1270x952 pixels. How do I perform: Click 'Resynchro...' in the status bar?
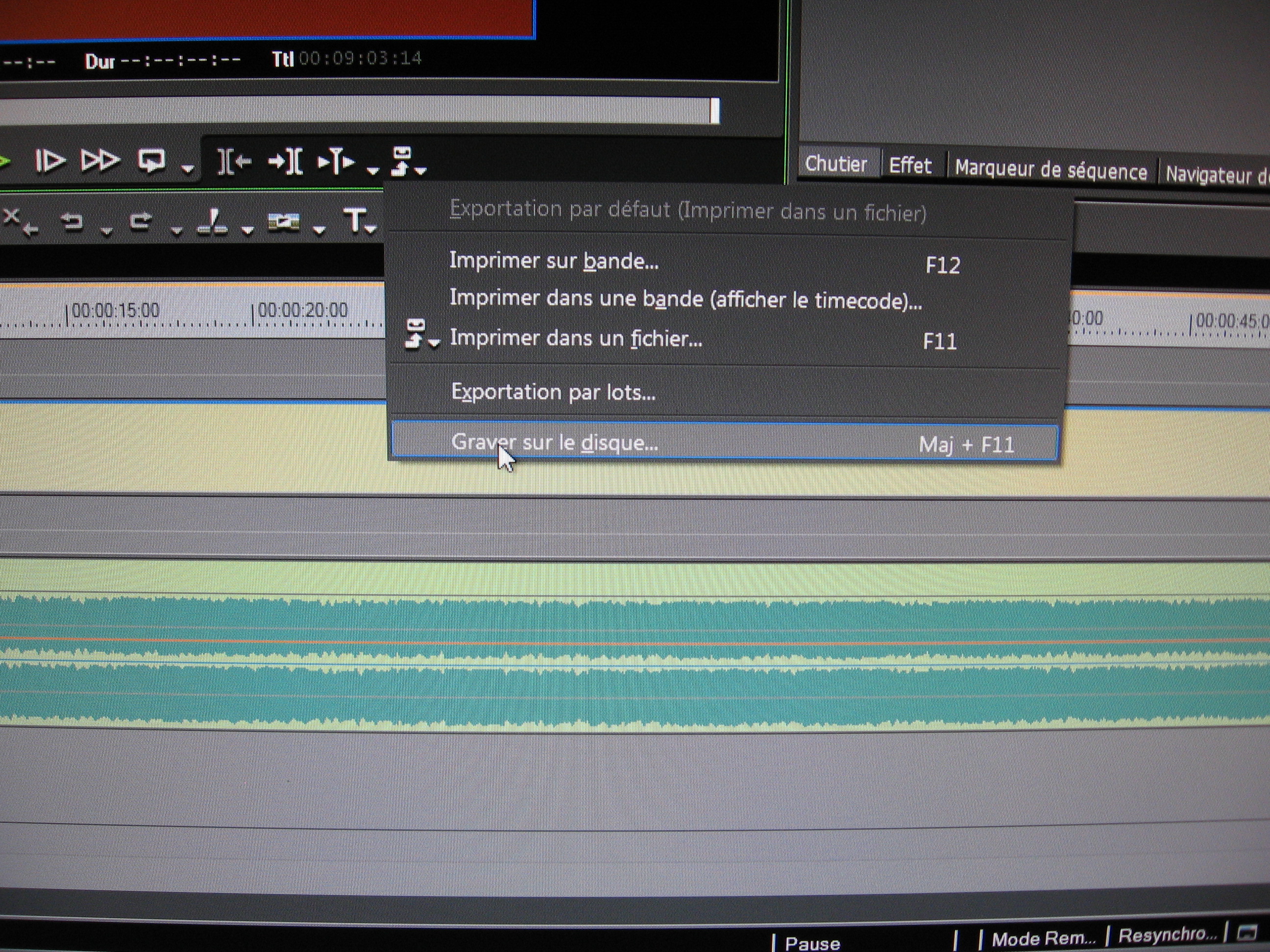coord(1167,935)
